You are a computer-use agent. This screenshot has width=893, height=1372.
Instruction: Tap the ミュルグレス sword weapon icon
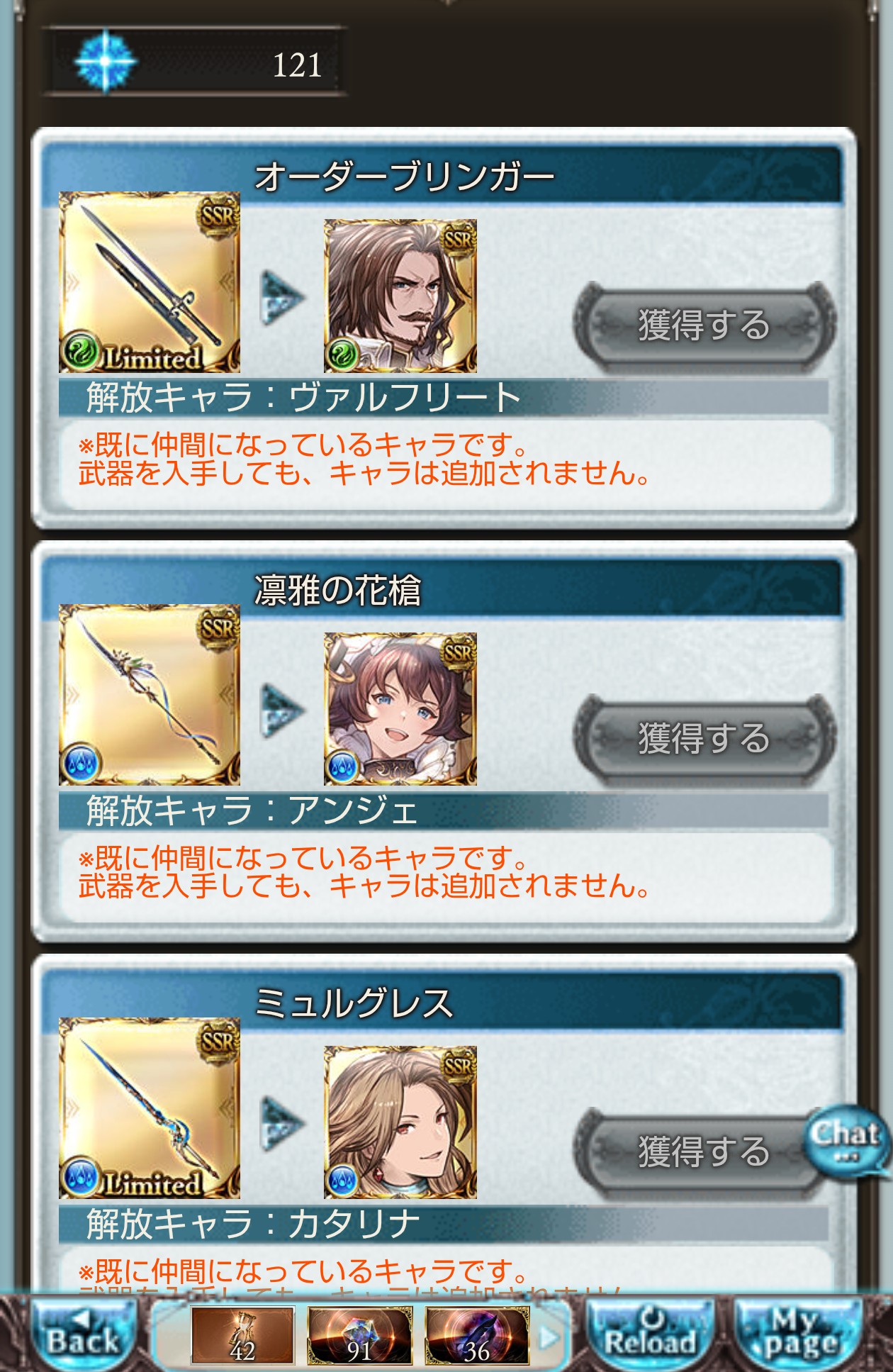150,1108
